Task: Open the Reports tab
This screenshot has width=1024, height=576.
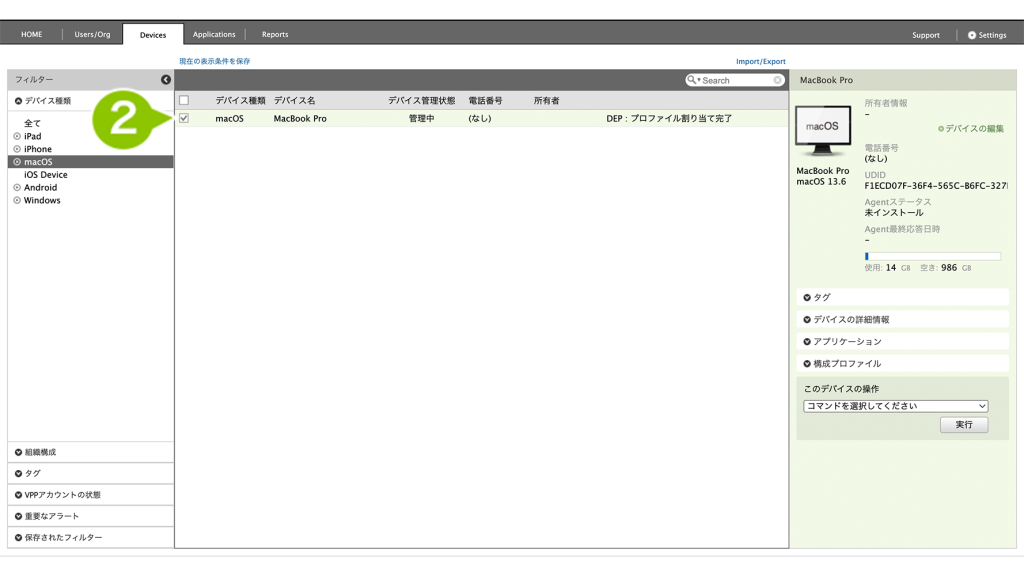Action: (275, 35)
